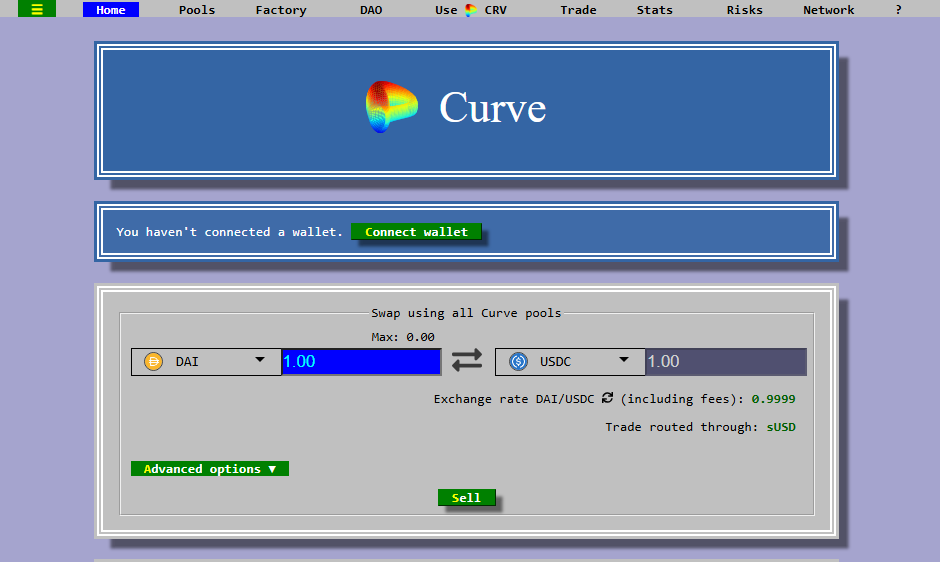The image size is (940, 562).
Task: Click the 0.9999 exchange rate value
Action: [773, 399]
